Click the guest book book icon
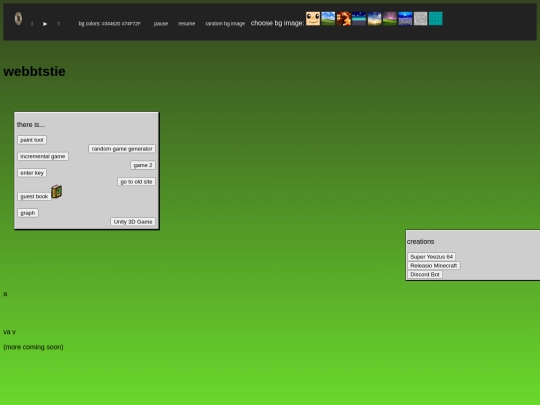Viewport: 540px width, 405px height. 57,192
